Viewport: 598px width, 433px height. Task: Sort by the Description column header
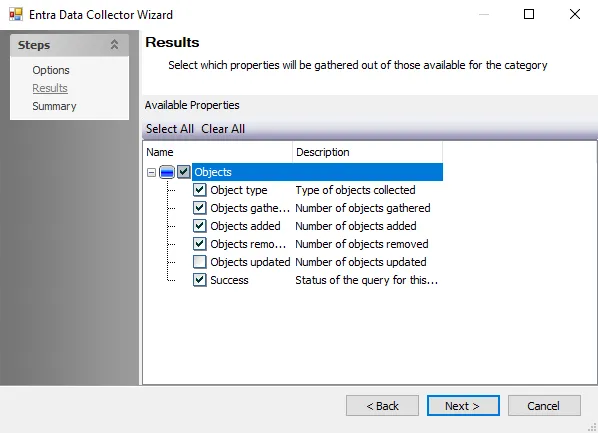(x=367, y=152)
